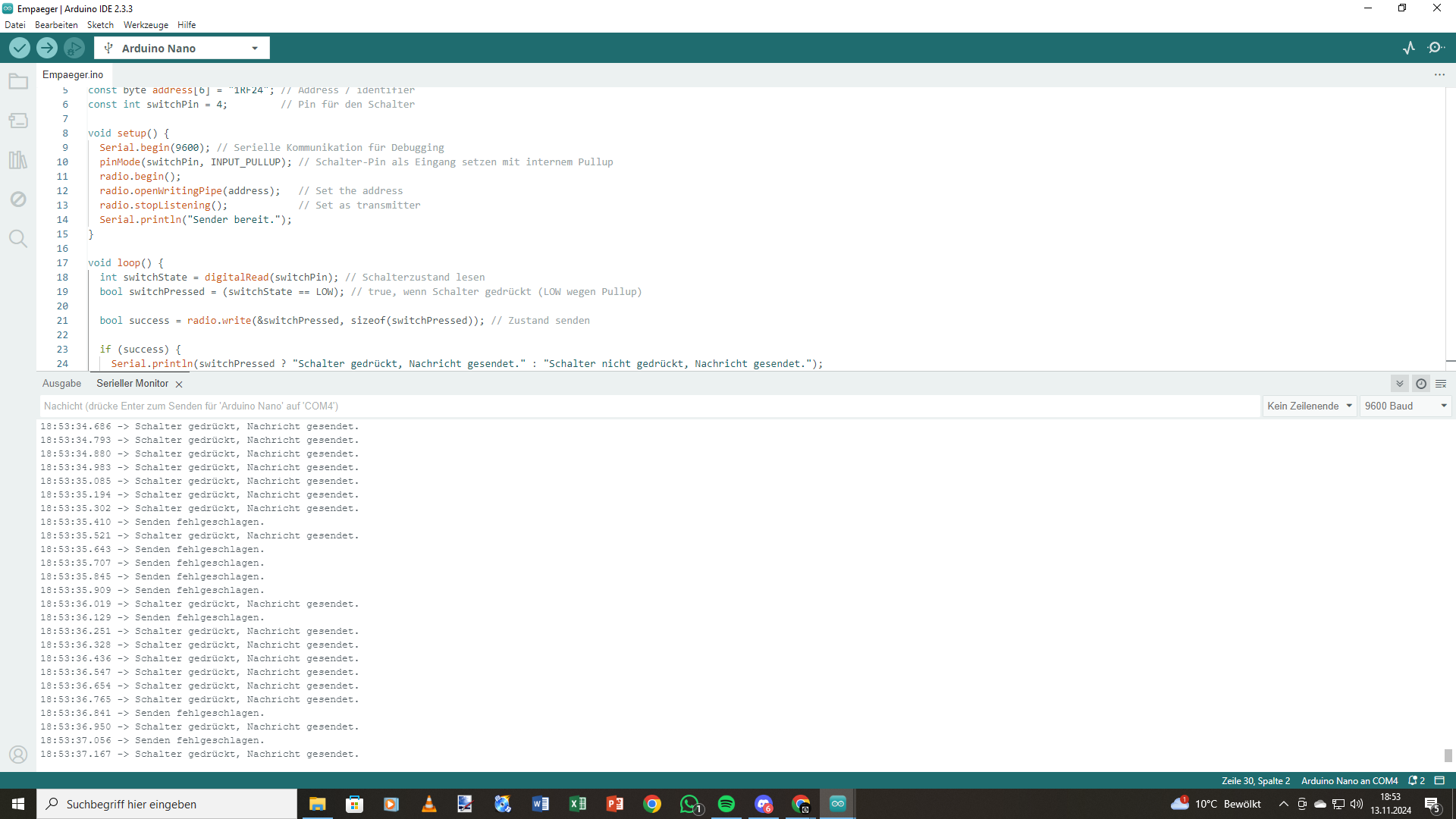Screen dimensions: 1456x819
Task: Toggle the bottom panel icon in status bar
Action: pyautogui.click(x=1439, y=780)
